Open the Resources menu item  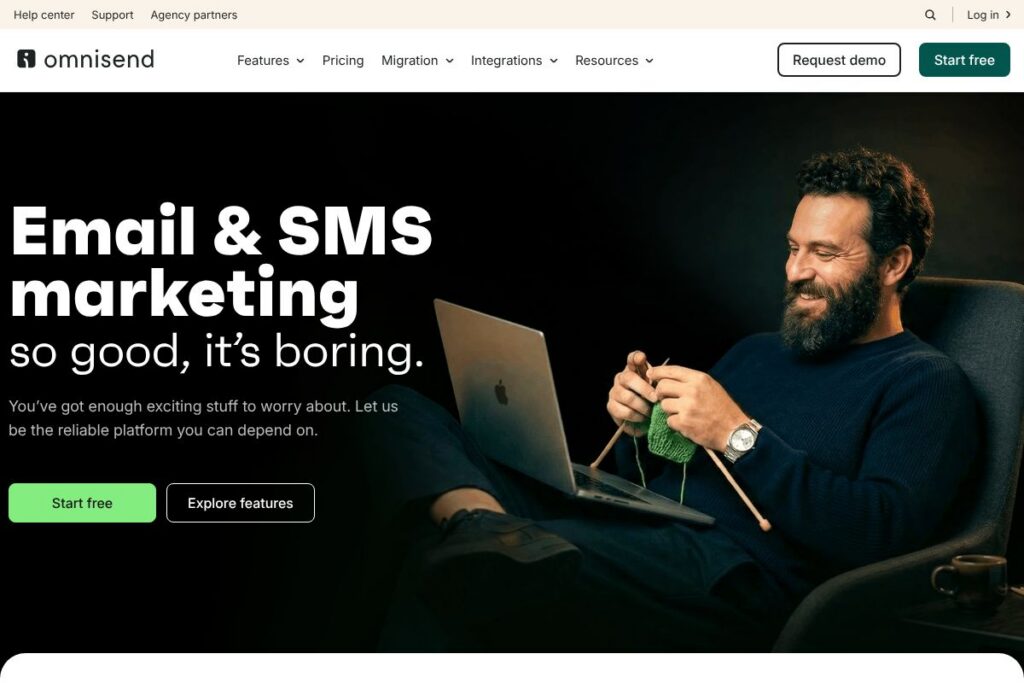pos(607,60)
